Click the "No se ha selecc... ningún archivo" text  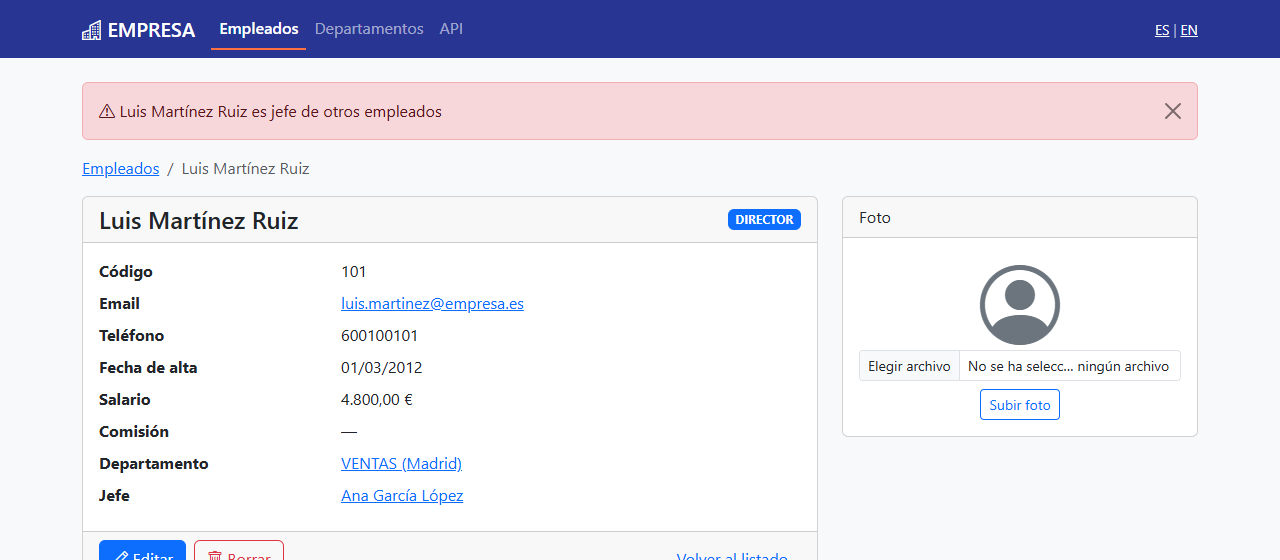pyautogui.click(x=1069, y=366)
